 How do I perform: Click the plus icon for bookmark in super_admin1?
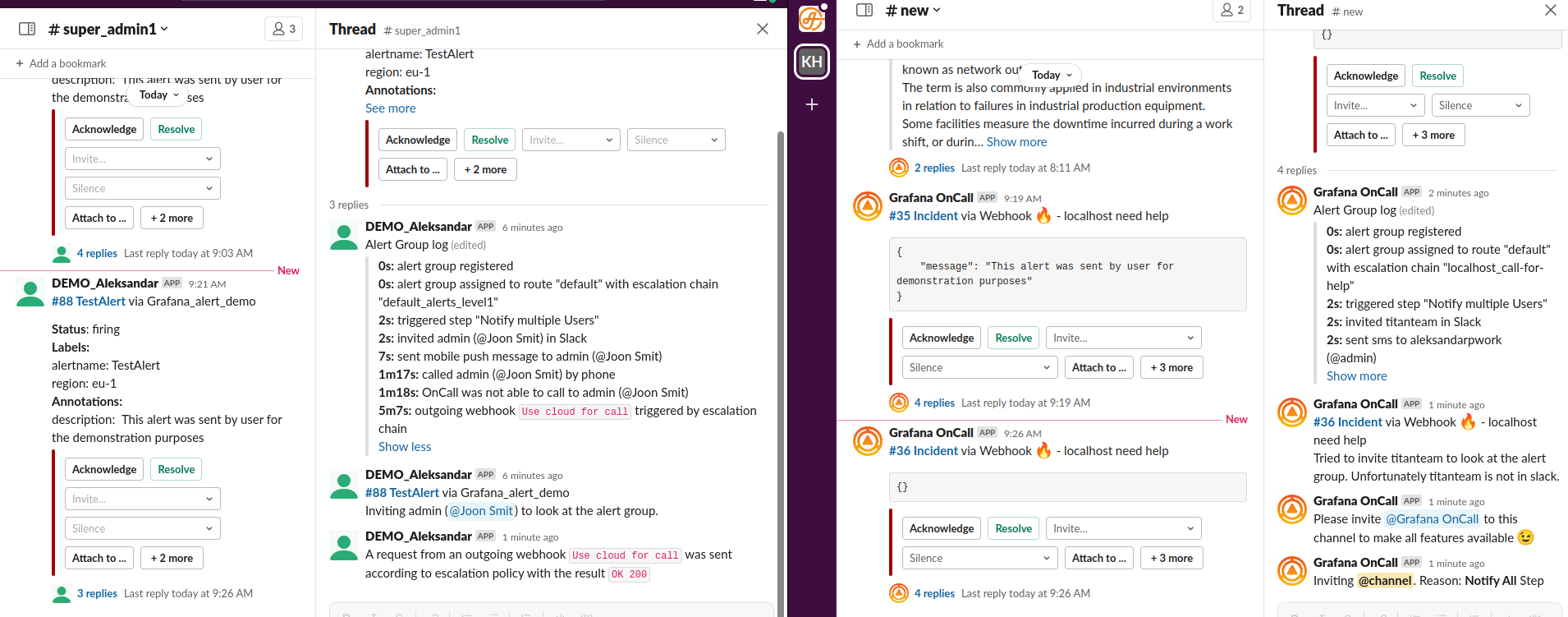coord(20,63)
